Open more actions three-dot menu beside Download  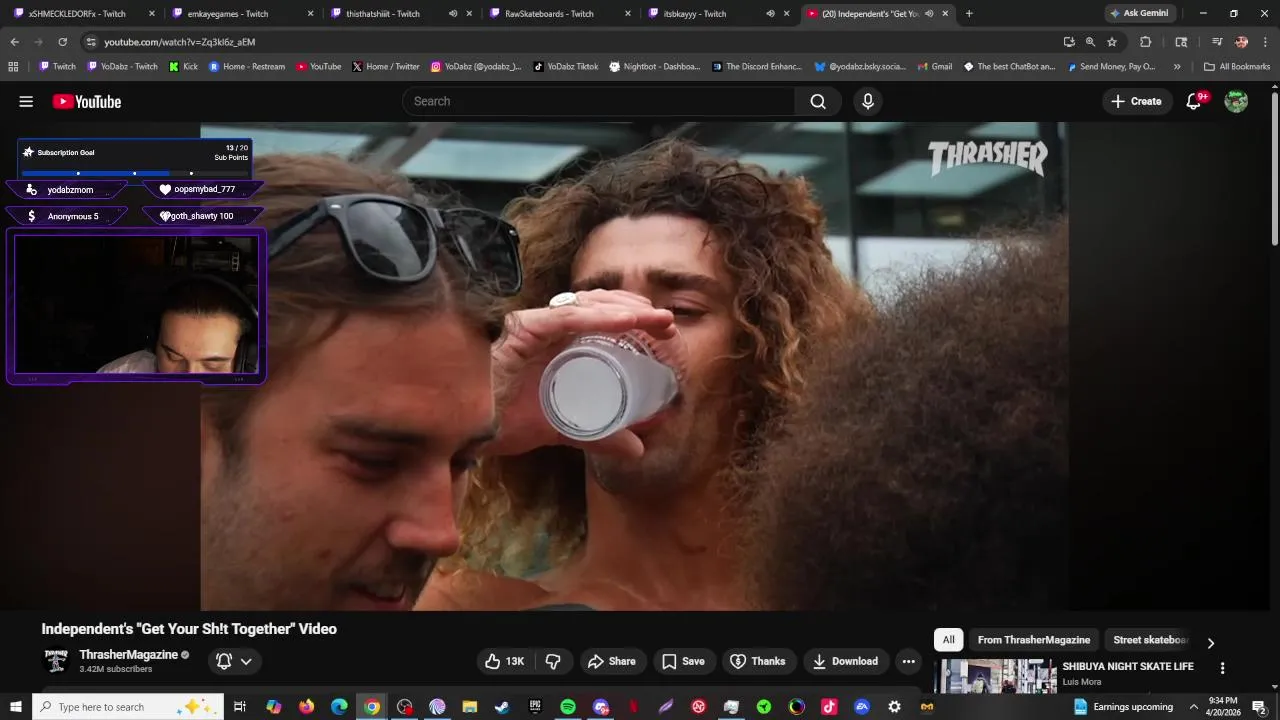(x=908, y=661)
